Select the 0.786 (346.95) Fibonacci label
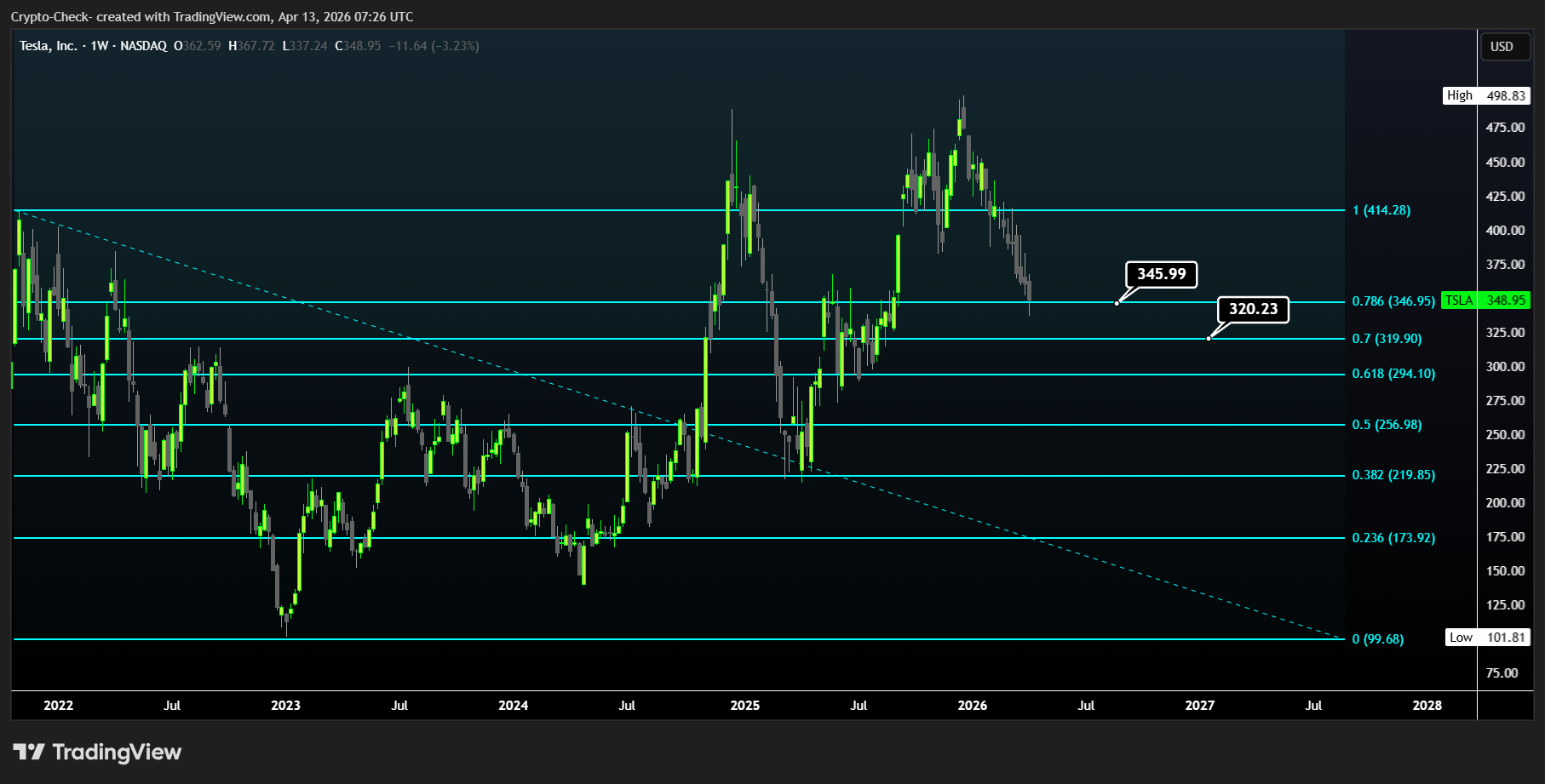Screen dimensions: 1545x784 click(x=1393, y=301)
